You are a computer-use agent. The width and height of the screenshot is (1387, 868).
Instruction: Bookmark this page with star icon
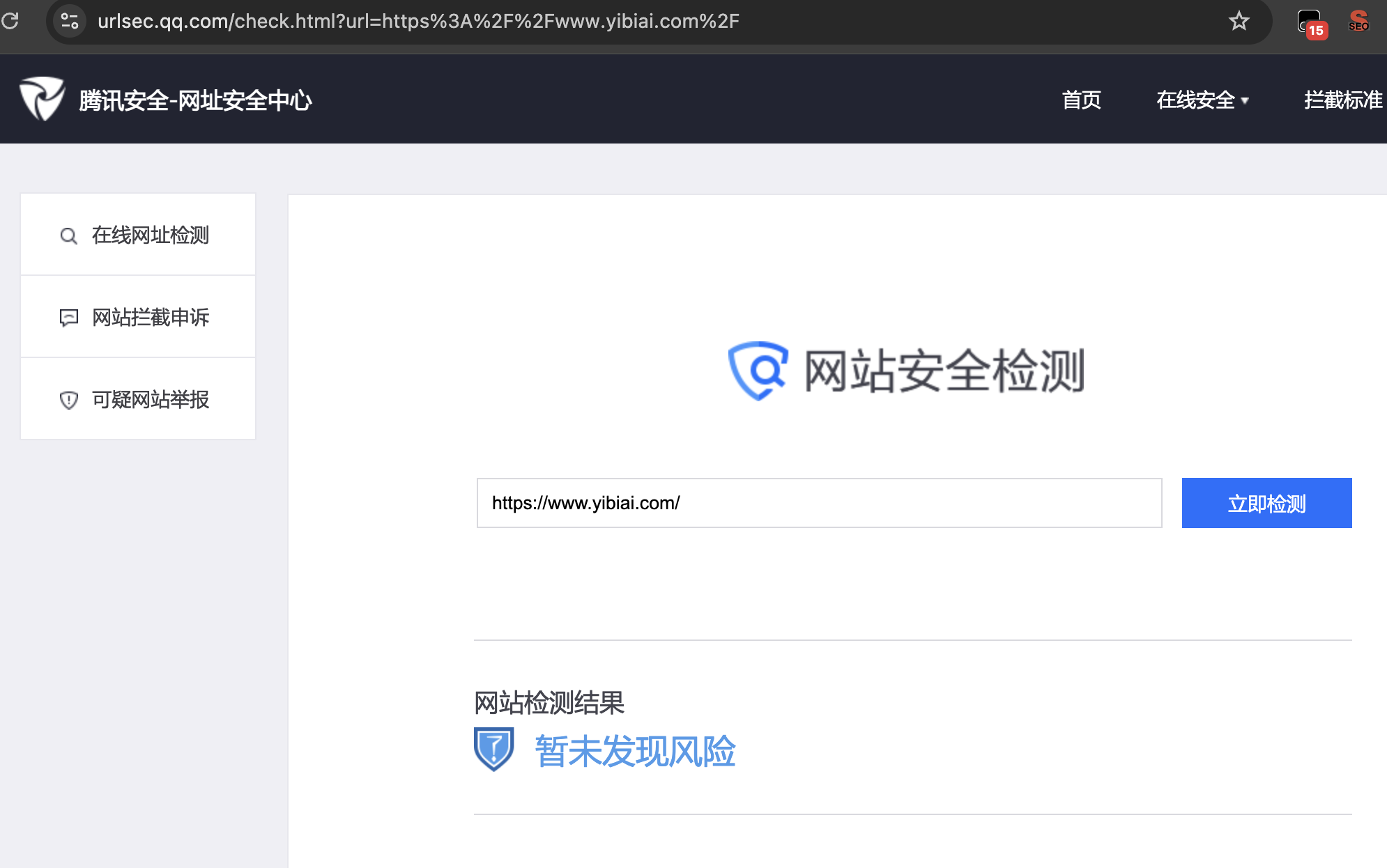[x=1239, y=21]
